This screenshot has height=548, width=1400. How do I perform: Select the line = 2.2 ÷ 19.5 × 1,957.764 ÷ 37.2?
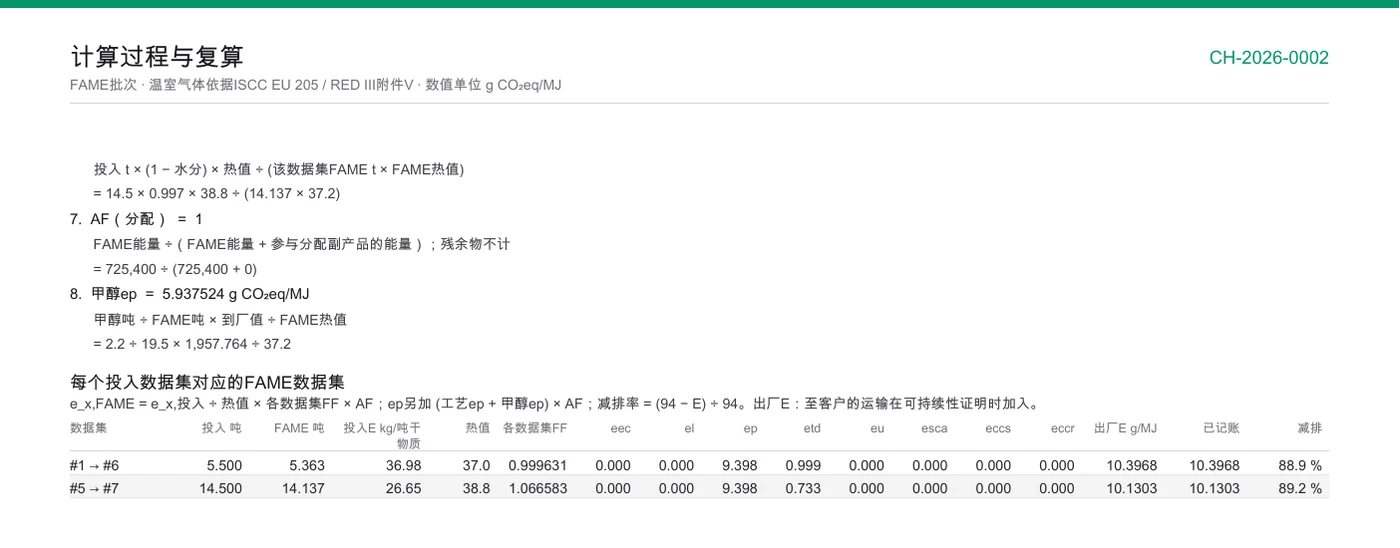pos(192,344)
